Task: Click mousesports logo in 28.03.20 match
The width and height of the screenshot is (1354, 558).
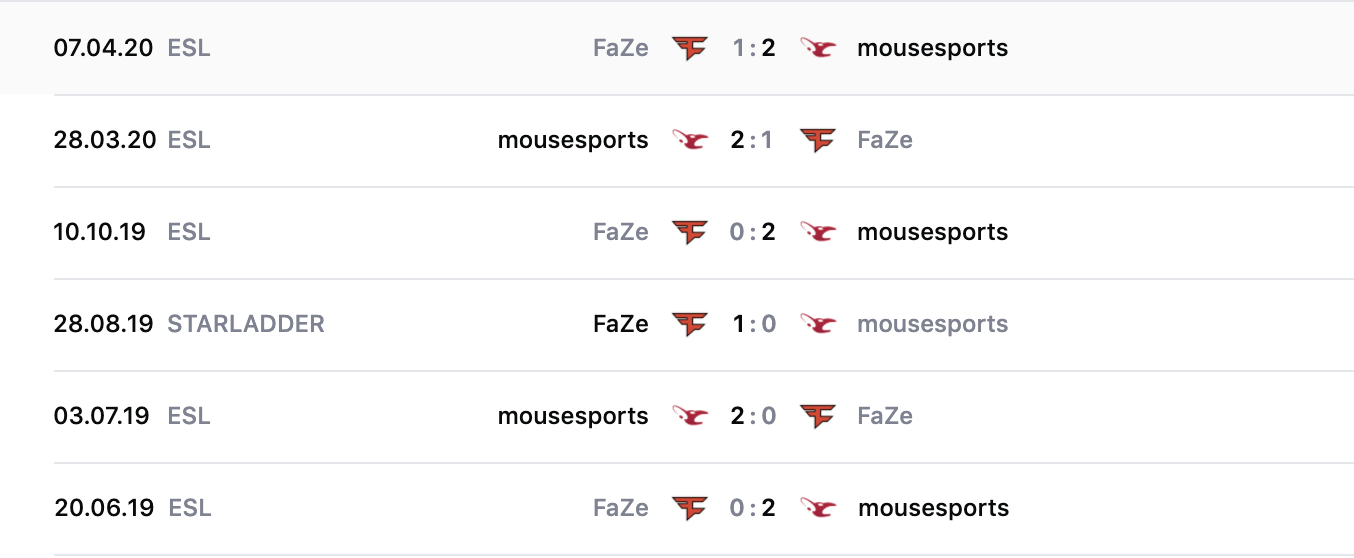Action: point(690,140)
